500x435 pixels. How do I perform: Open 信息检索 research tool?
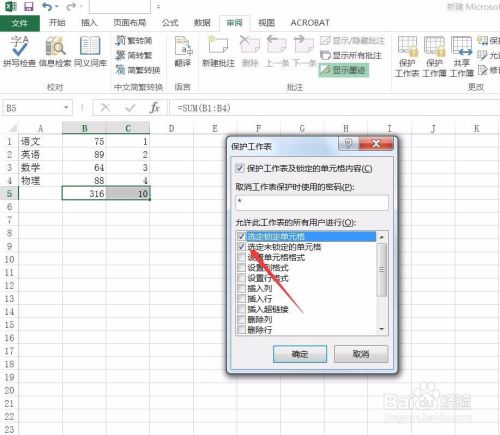click(x=55, y=52)
